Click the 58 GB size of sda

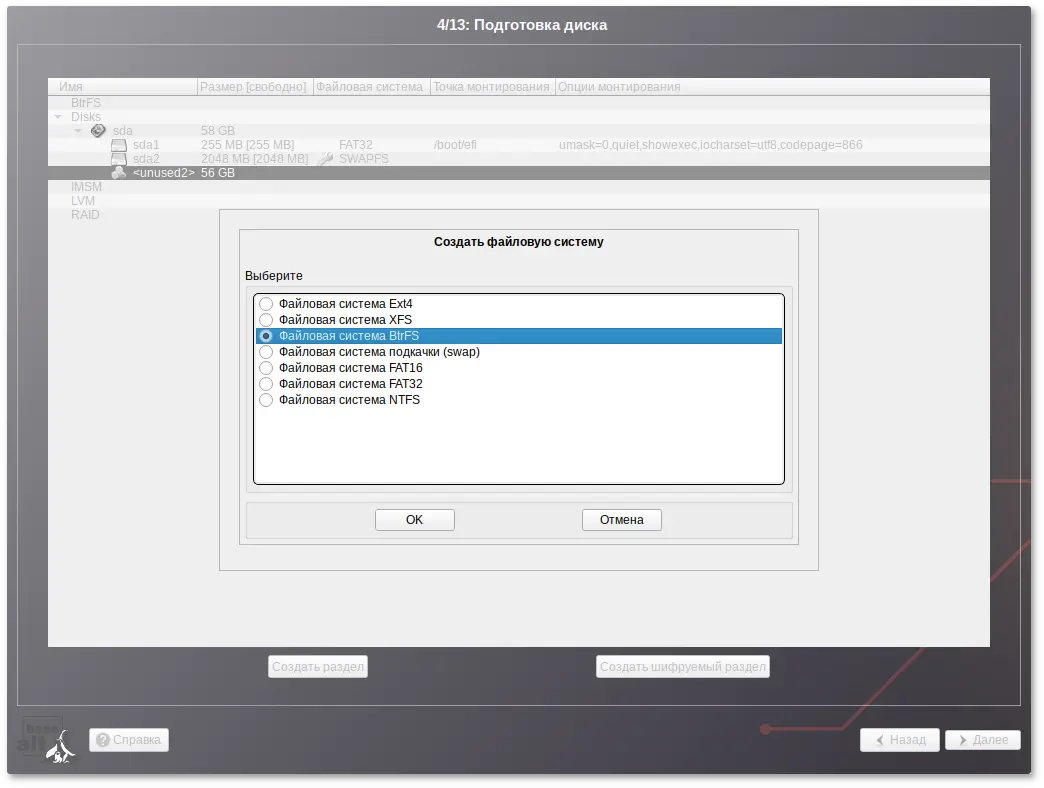(x=218, y=131)
